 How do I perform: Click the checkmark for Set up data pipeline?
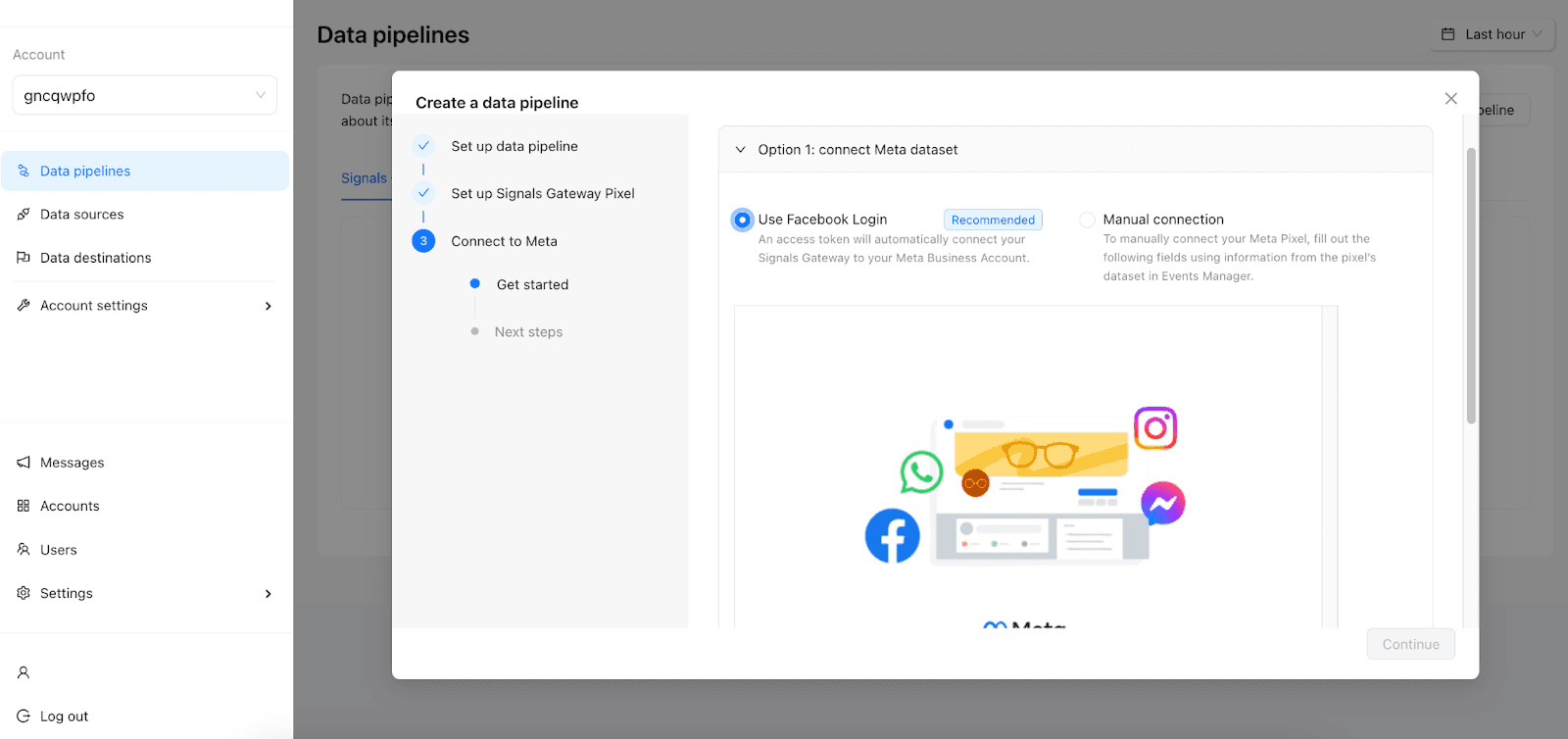(x=423, y=146)
